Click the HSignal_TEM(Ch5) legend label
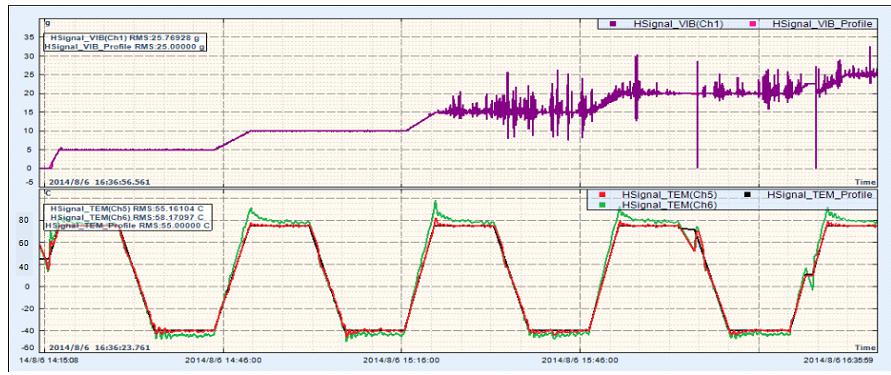 pos(669,195)
